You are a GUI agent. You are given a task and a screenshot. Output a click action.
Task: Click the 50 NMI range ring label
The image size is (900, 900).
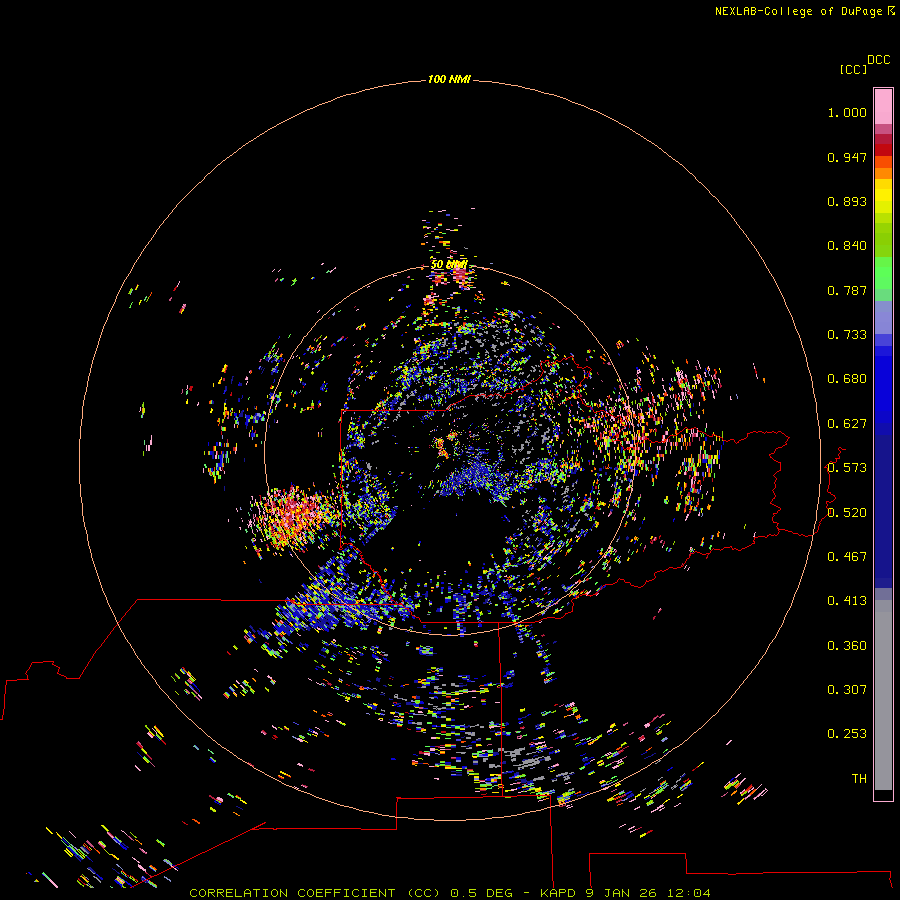(x=449, y=265)
